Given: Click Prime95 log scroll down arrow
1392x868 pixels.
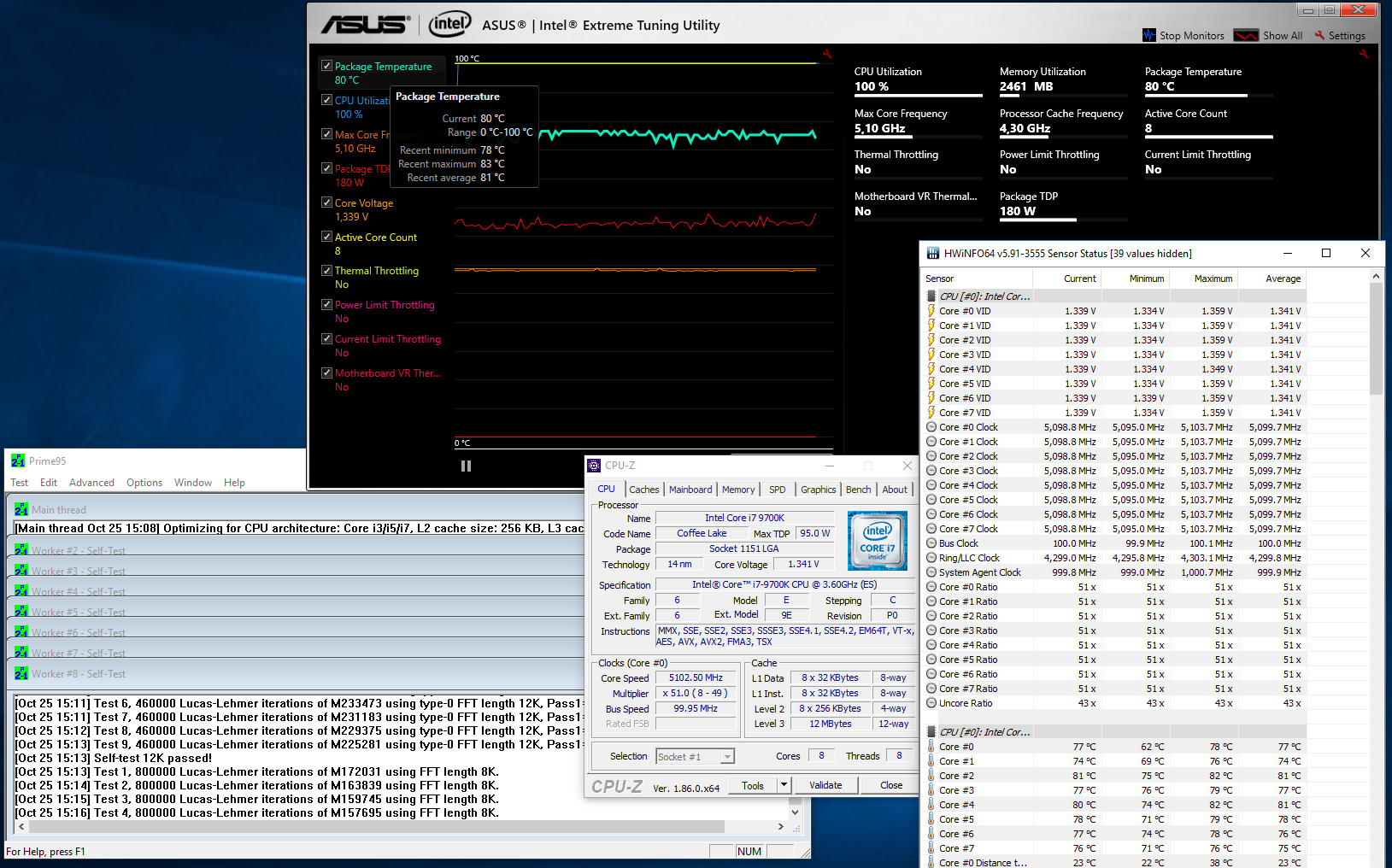Looking at the screenshot, I should click(x=795, y=812).
